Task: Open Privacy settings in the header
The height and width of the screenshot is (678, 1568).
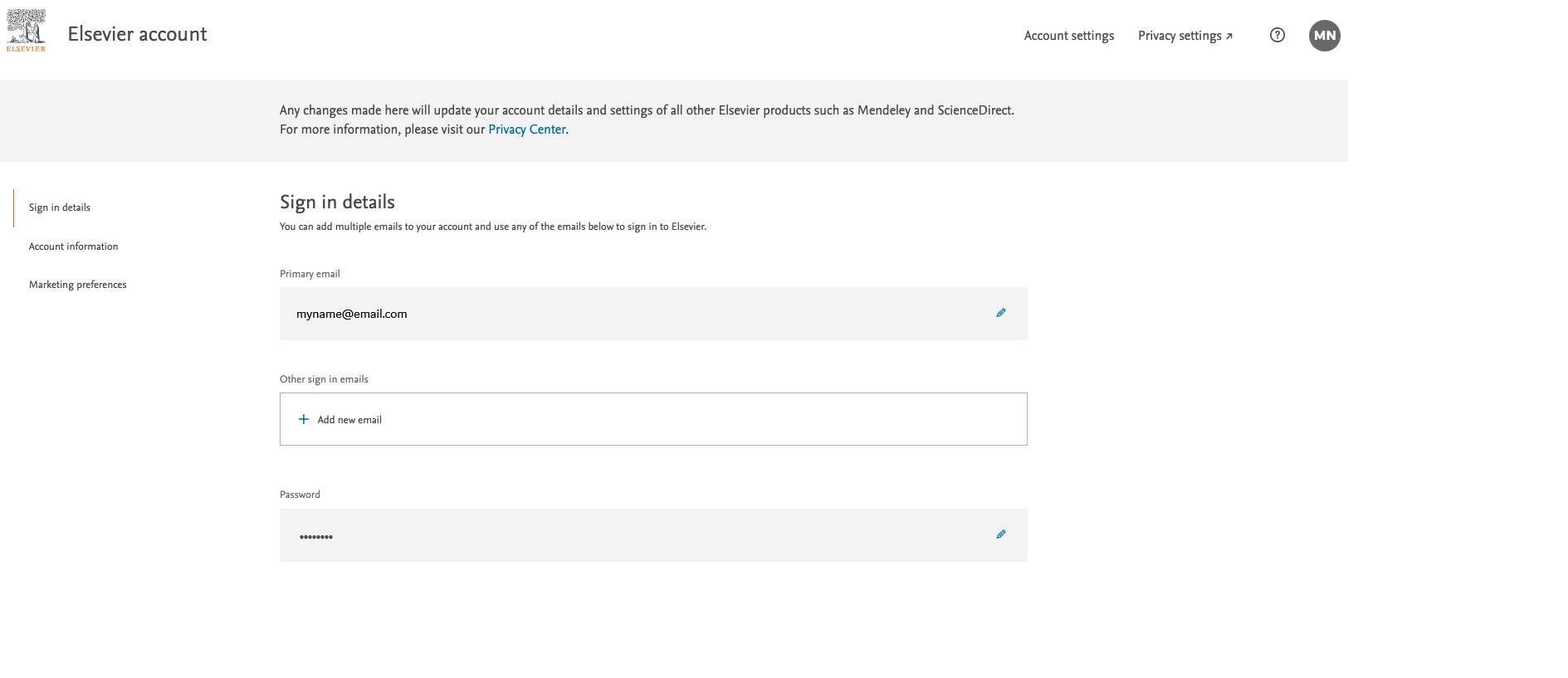Action: (x=1179, y=36)
